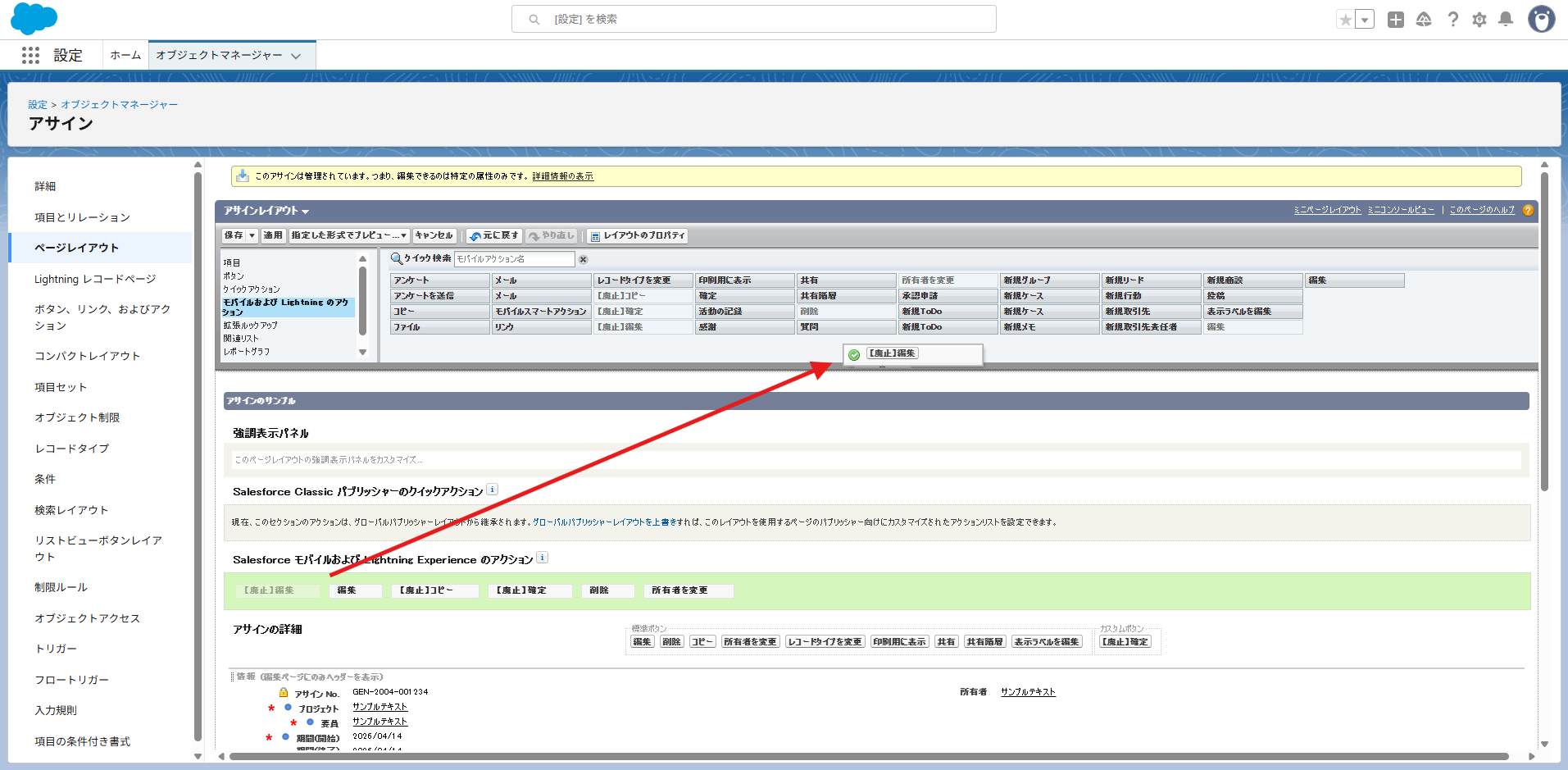Open the アサインレイアウト title dropdown
This screenshot has width=1568, height=770.
[305, 212]
